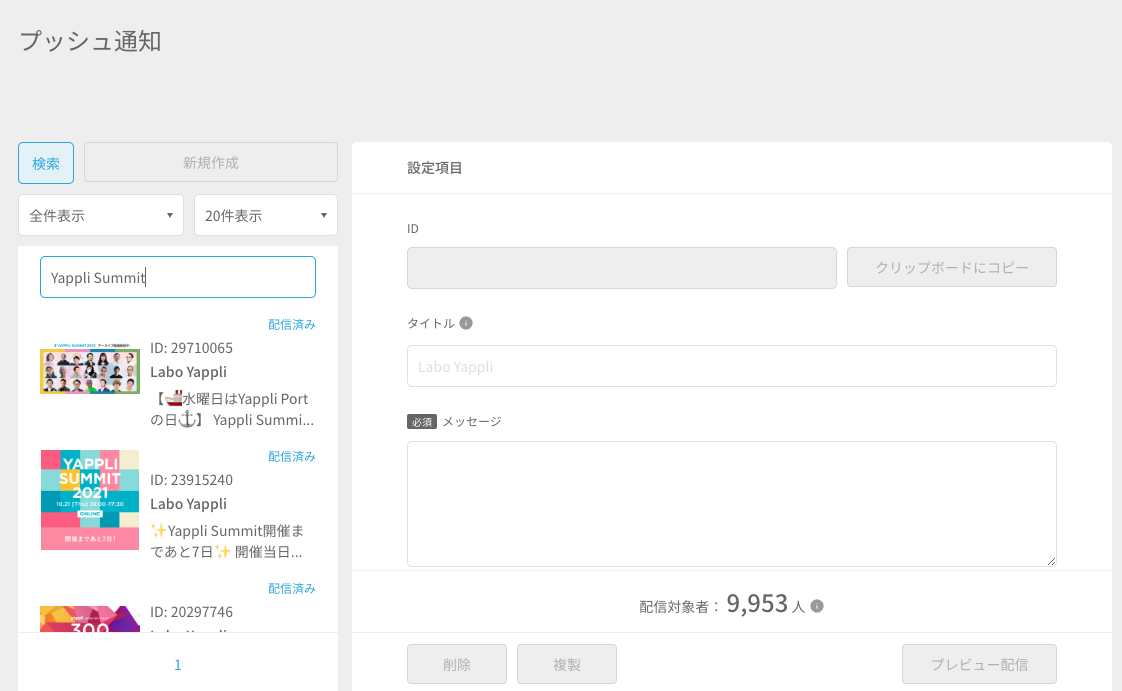Screen dimensions: 1122x691
Task: Click the プレビュー配信 button
Action: point(979,665)
